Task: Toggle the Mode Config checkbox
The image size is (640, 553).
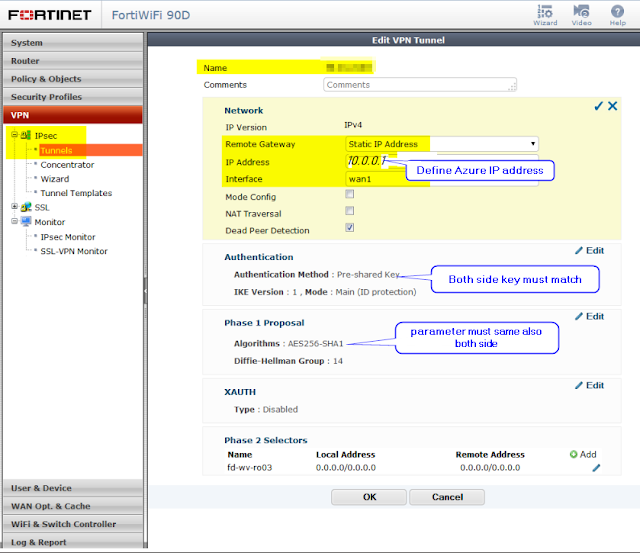Action: pyautogui.click(x=349, y=194)
